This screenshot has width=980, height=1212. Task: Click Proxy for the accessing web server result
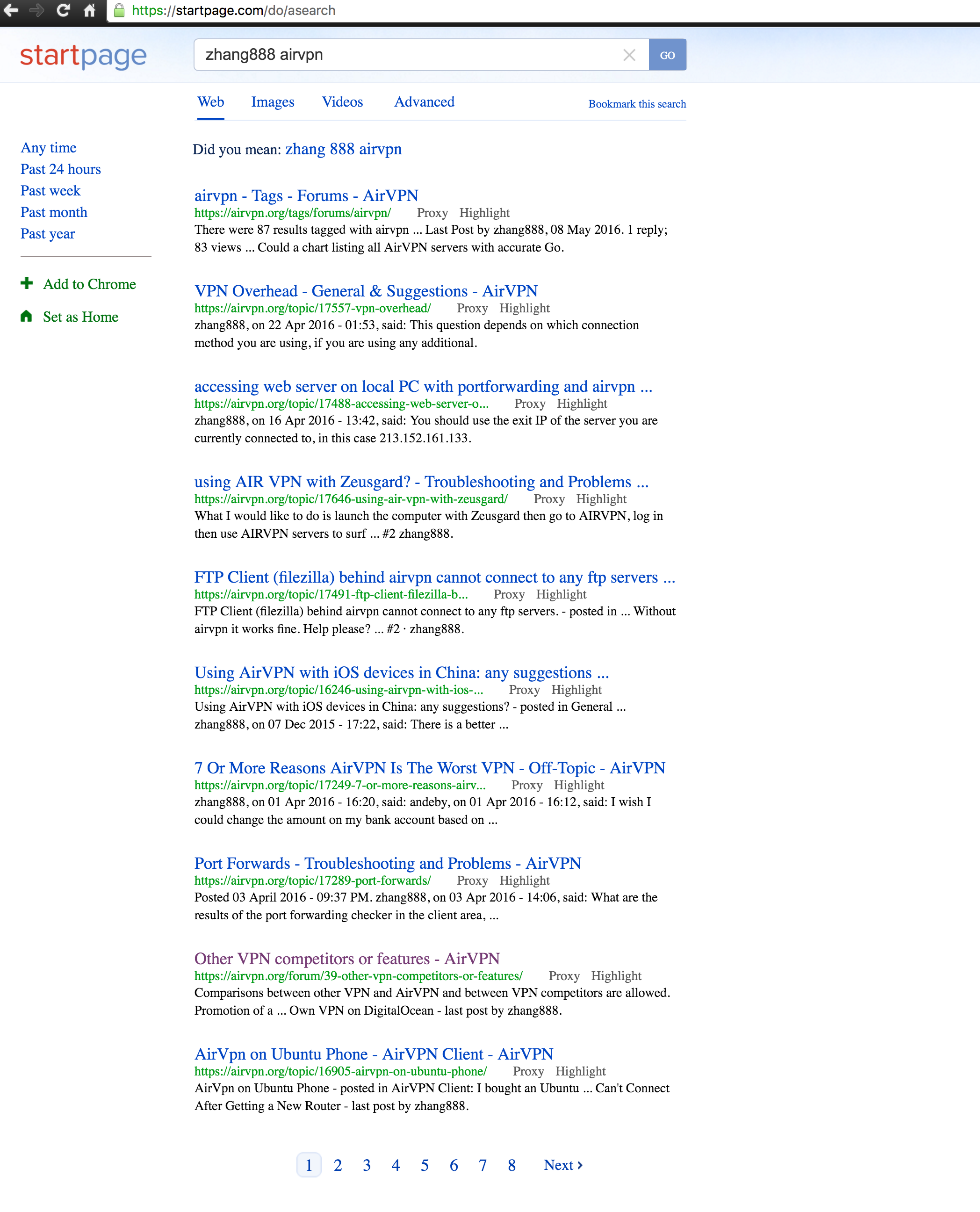click(x=530, y=404)
